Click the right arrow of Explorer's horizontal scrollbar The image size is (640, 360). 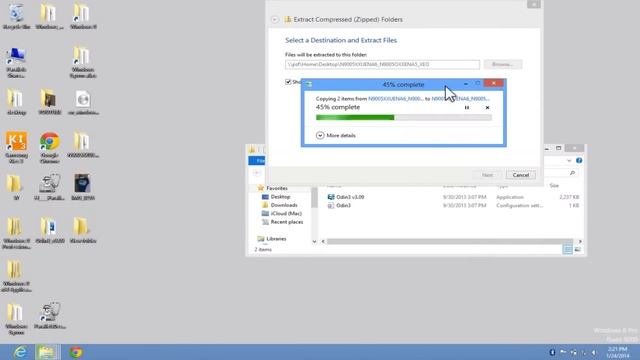coord(580,242)
